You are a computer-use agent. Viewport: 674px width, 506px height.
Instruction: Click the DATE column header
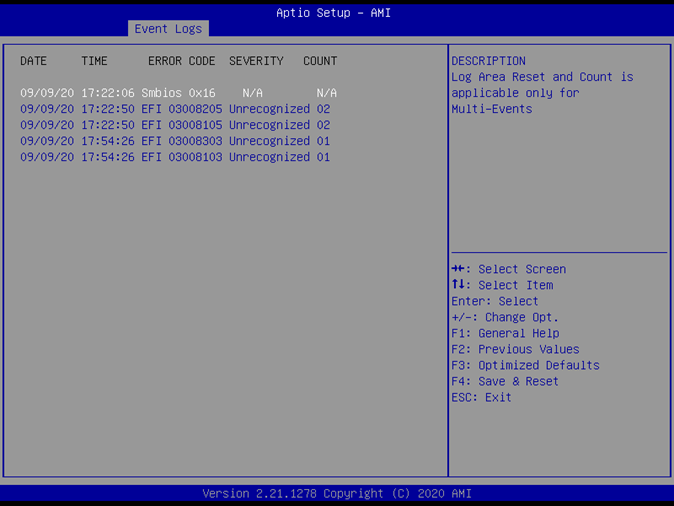33,61
